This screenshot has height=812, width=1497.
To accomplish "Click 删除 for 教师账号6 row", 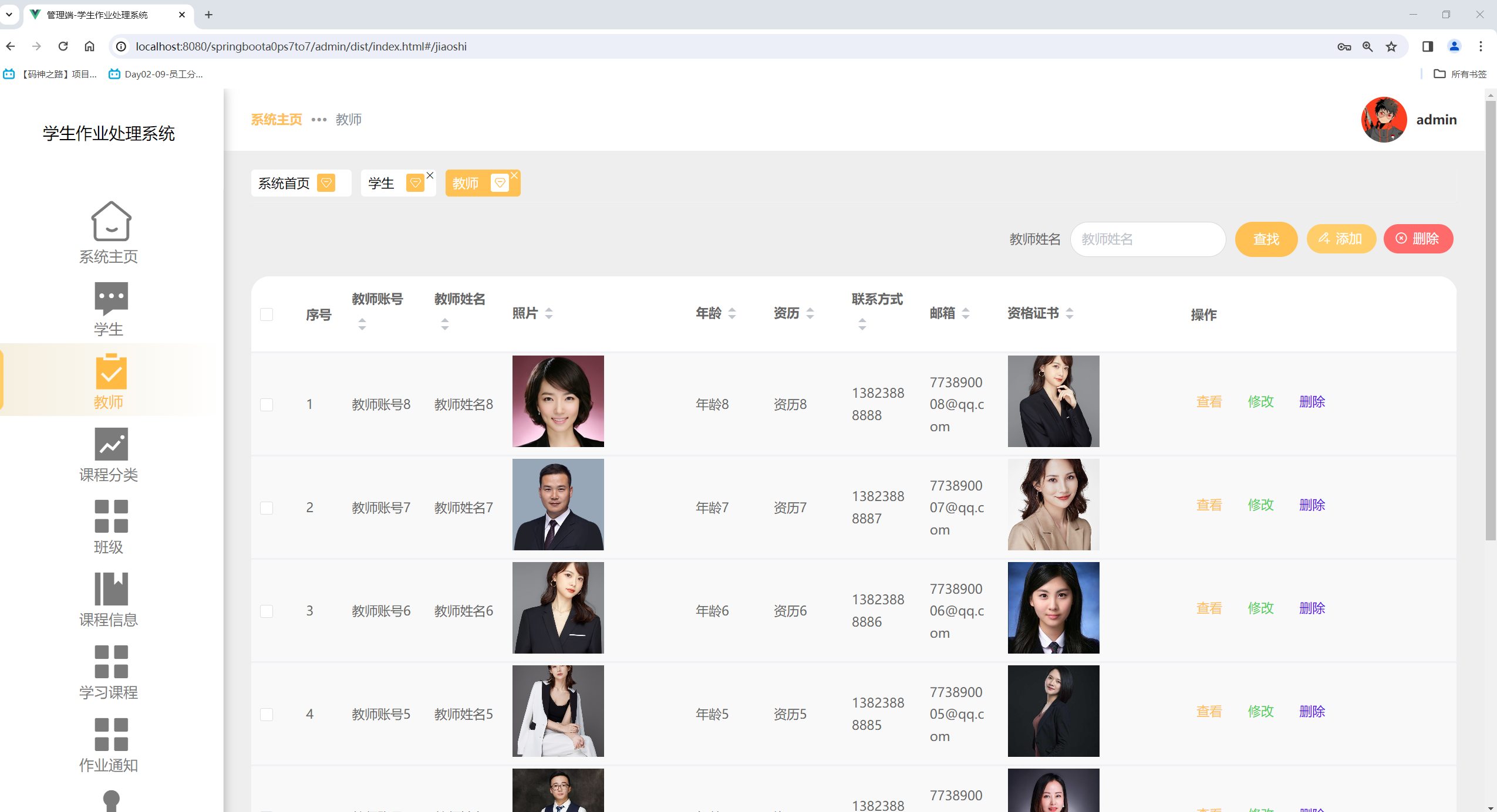I will pos(1313,608).
